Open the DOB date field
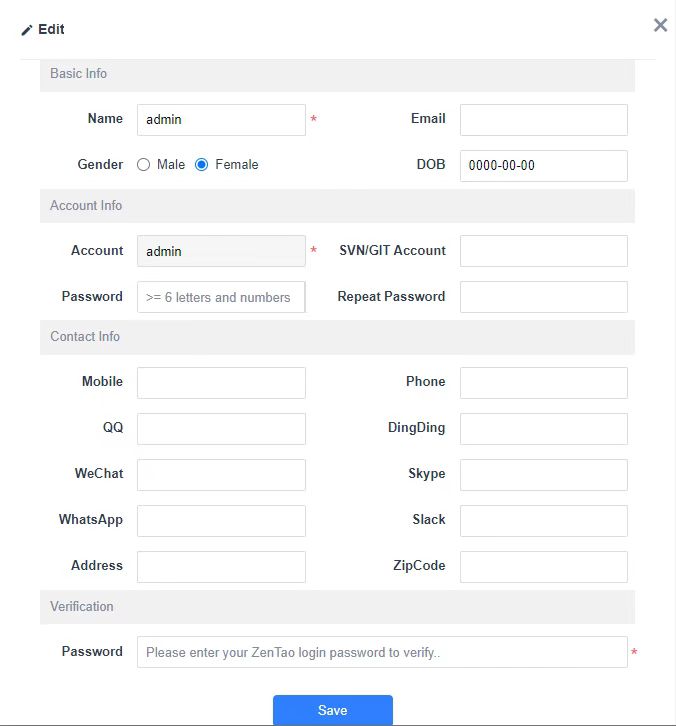The height and width of the screenshot is (726, 676). pos(543,166)
